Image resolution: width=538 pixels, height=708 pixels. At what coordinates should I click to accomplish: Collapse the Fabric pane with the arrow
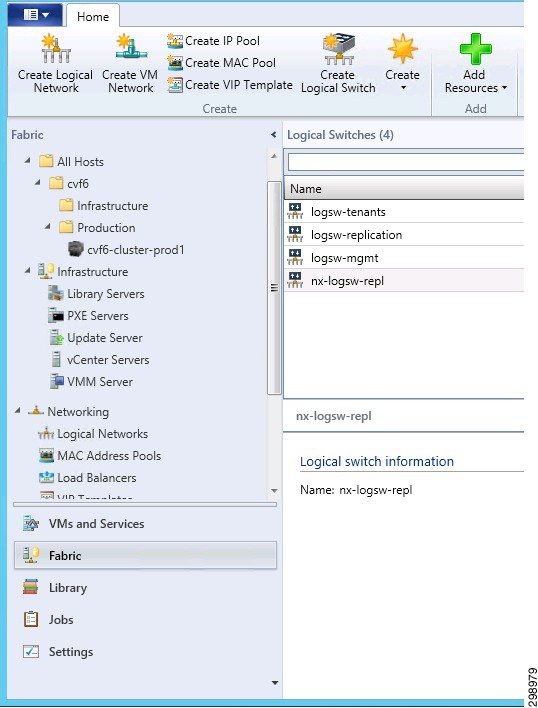click(x=274, y=135)
